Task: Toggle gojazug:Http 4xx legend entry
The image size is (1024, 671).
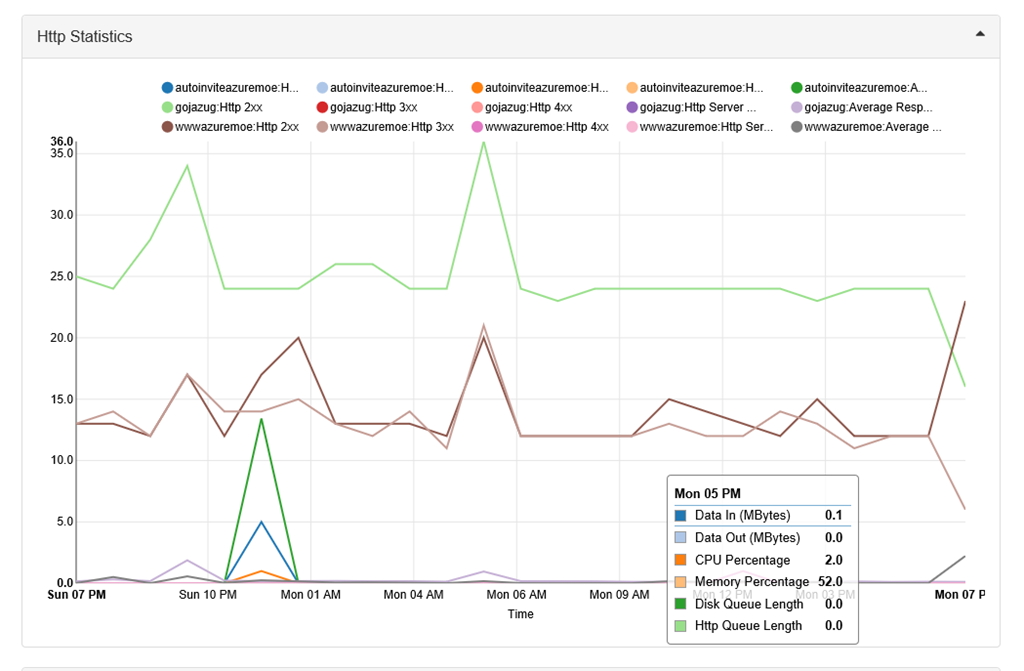Action: (x=522, y=107)
